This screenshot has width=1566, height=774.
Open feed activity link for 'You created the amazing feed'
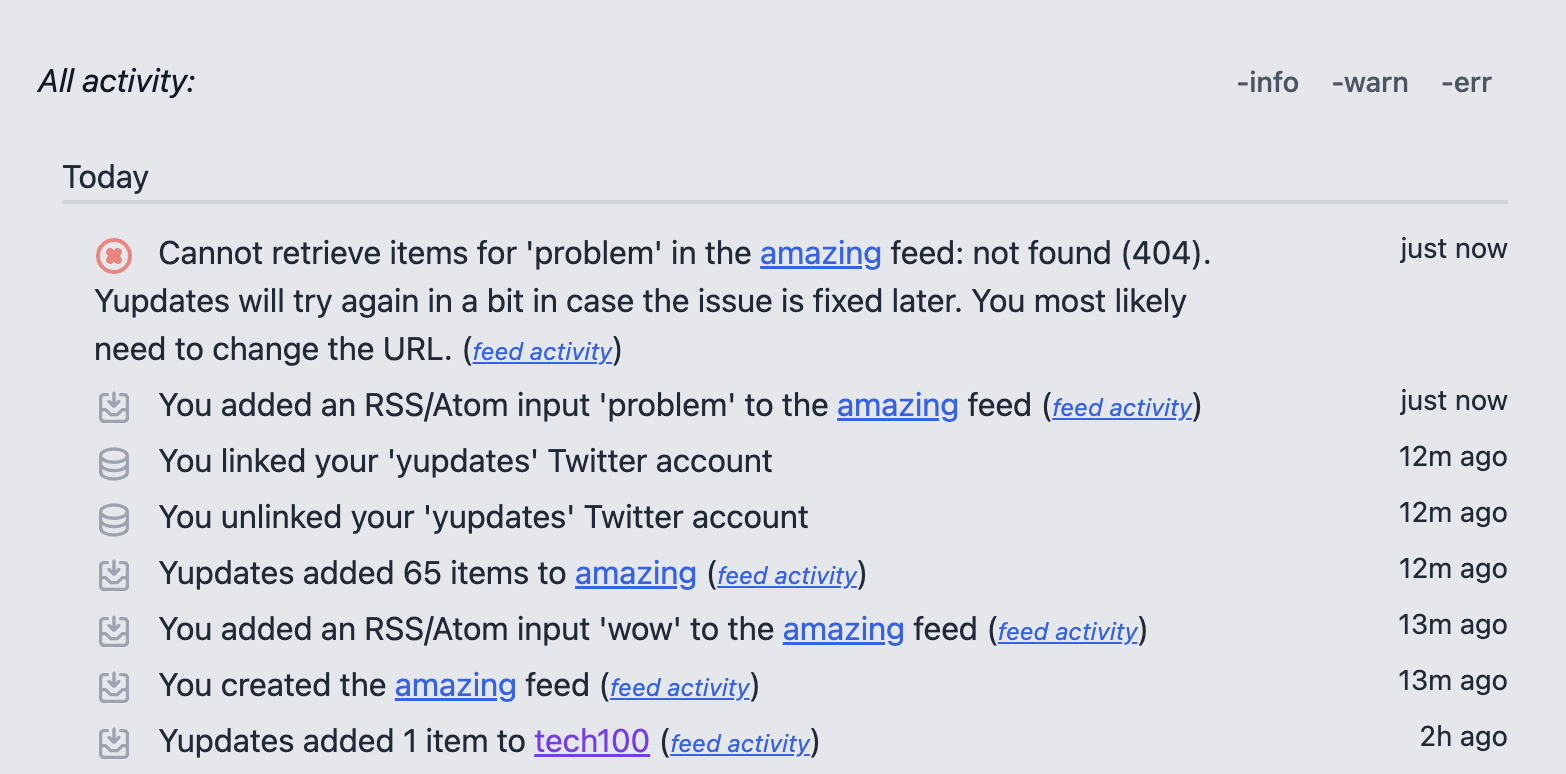[680, 687]
